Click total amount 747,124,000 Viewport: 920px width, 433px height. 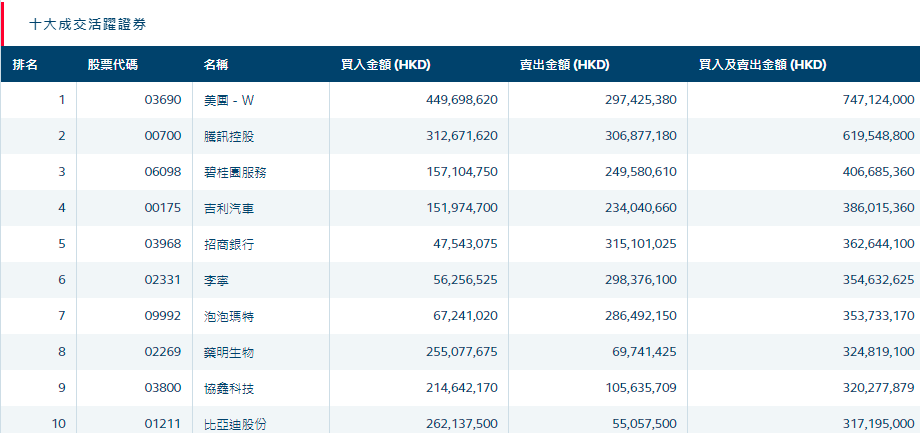[x=878, y=100]
